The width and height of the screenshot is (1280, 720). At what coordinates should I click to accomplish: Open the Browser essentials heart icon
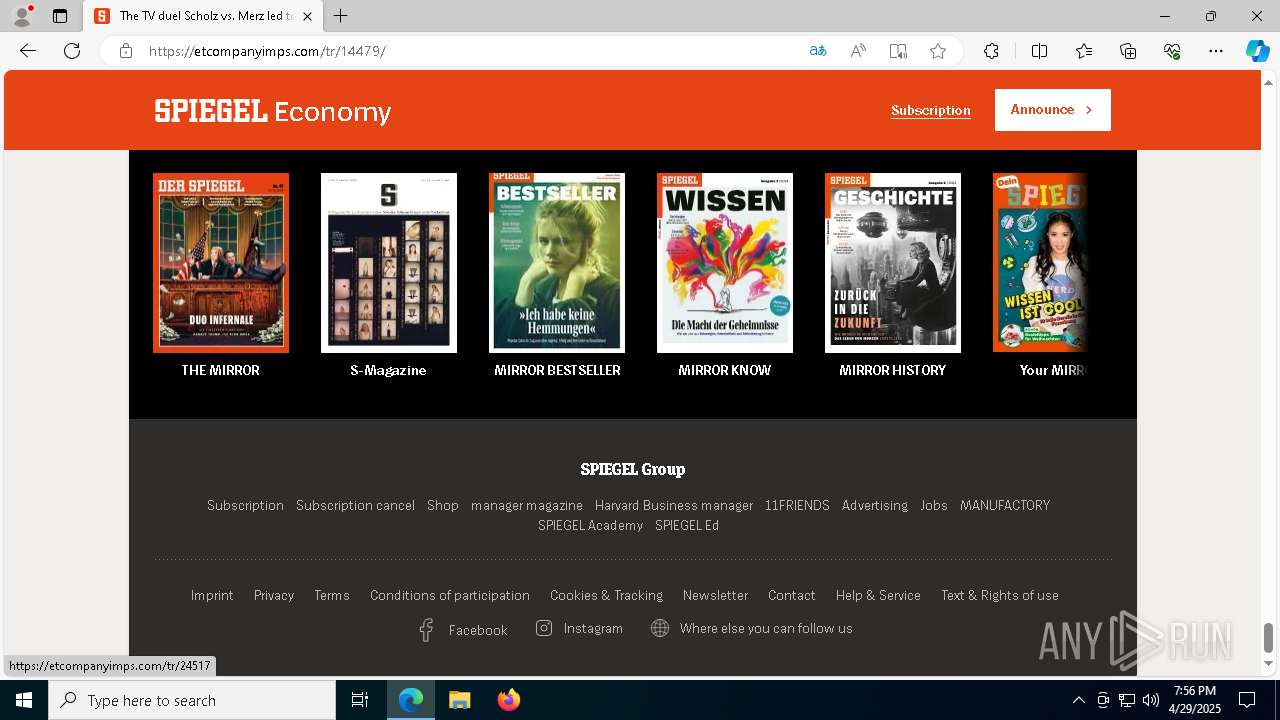click(x=1172, y=51)
